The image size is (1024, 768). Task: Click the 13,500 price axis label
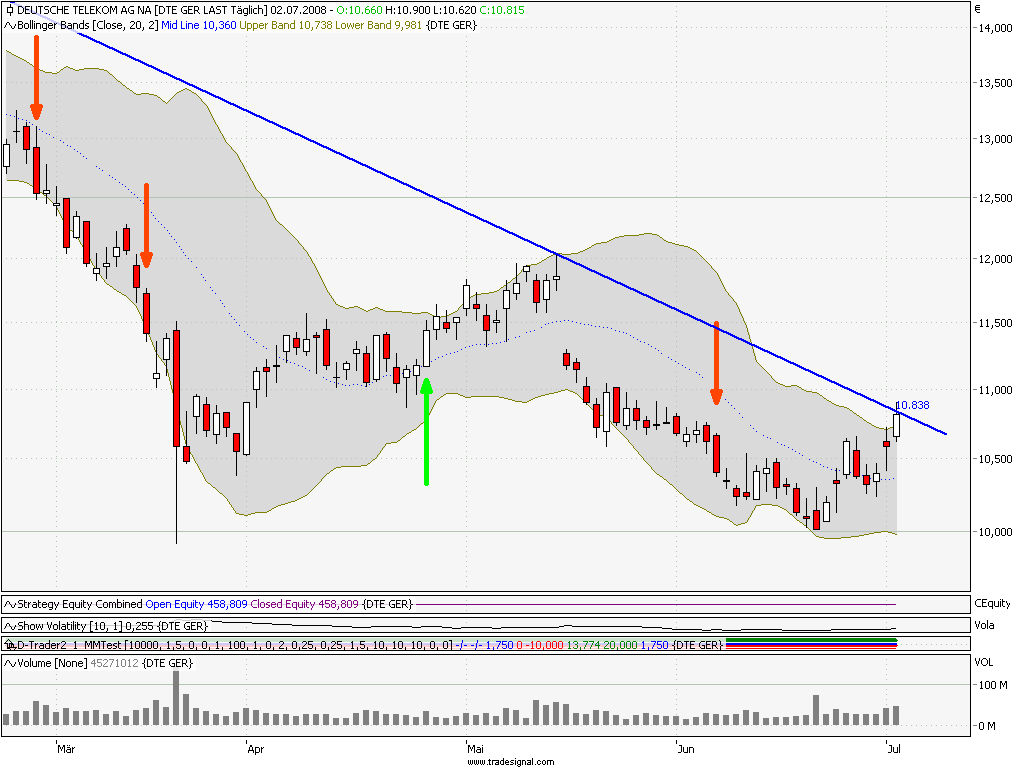pos(995,83)
